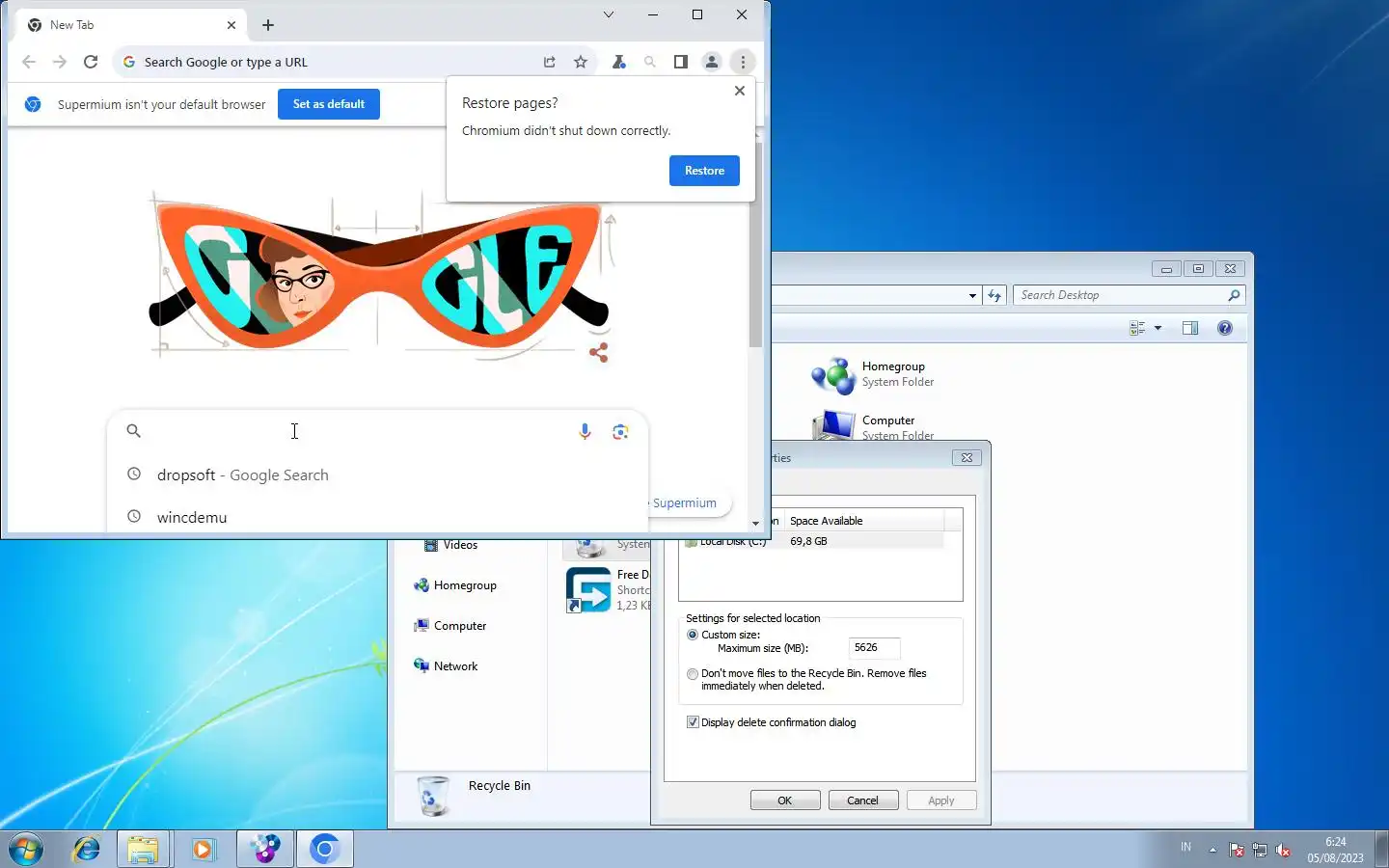Open the tab search chevron
Screen dimensions: 1389x868
click(x=609, y=14)
